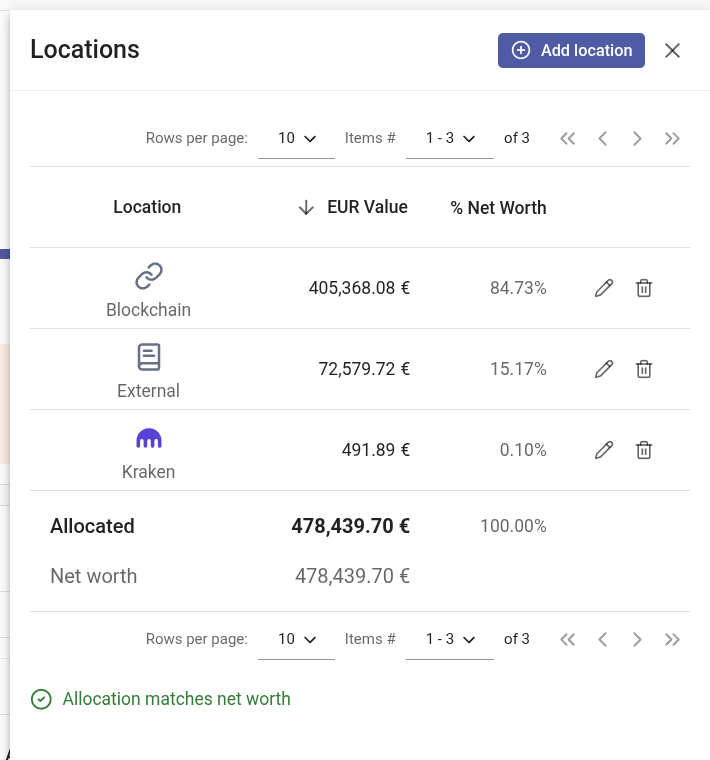Go to previous page in bottom pagination

602,639
